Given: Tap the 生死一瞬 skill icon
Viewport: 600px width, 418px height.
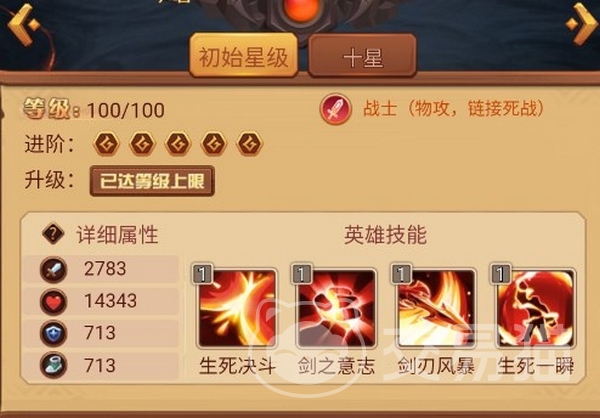Looking at the screenshot, I should [x=535, y=308].
